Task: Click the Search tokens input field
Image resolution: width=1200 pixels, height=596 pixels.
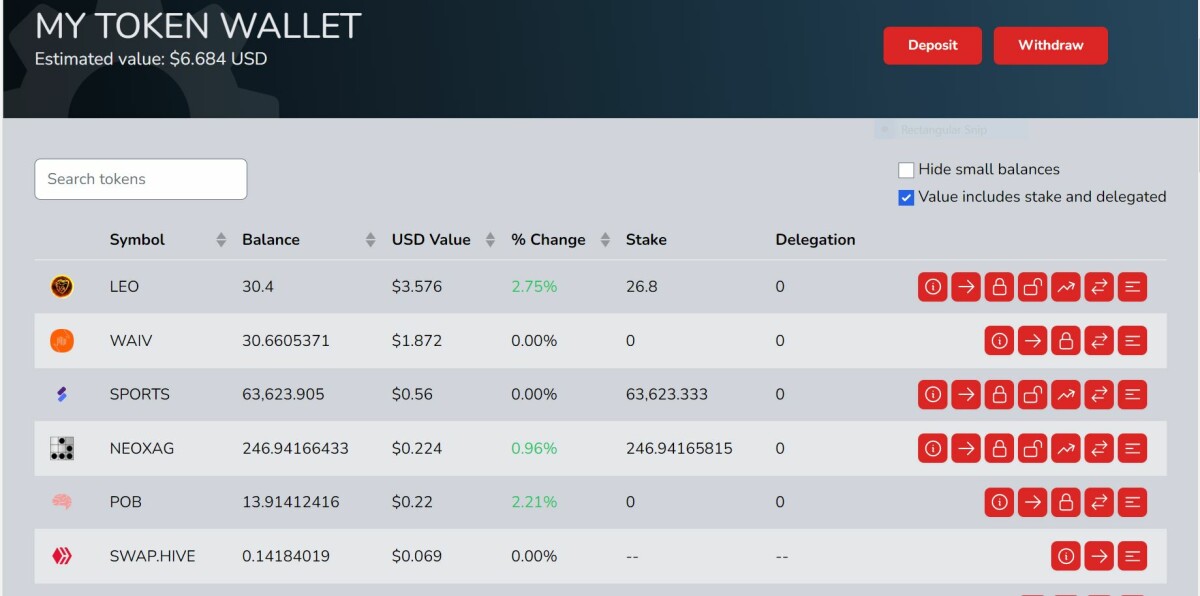Action: coord(140,179)
